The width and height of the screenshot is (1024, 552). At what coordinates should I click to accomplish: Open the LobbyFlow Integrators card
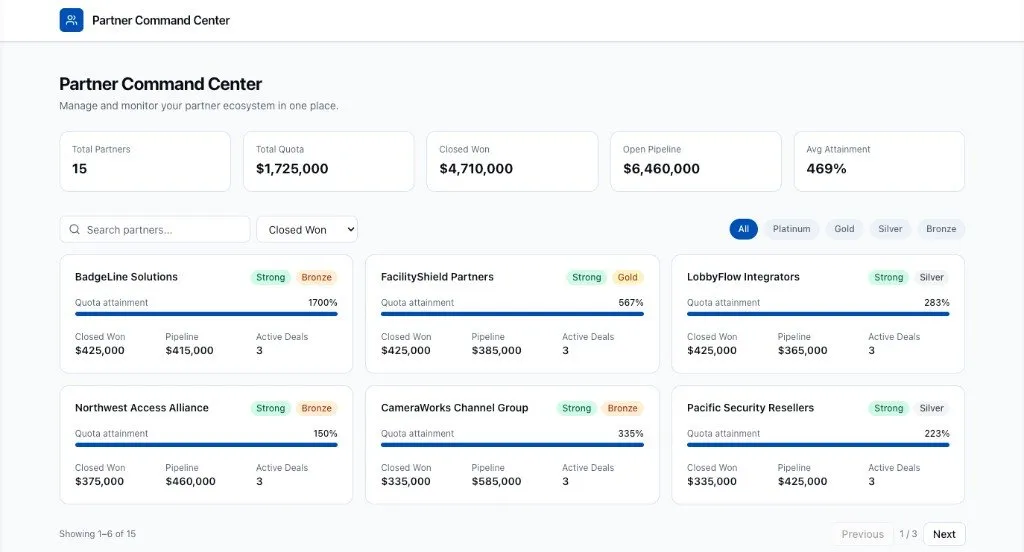[818, 314]
